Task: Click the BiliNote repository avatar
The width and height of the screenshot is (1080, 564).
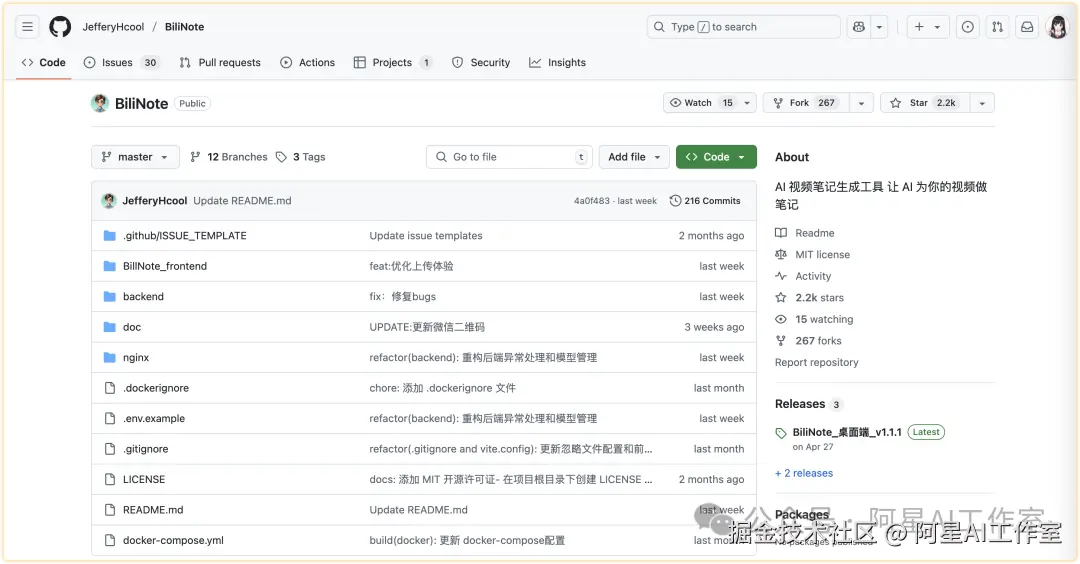Action: [100, 103]
